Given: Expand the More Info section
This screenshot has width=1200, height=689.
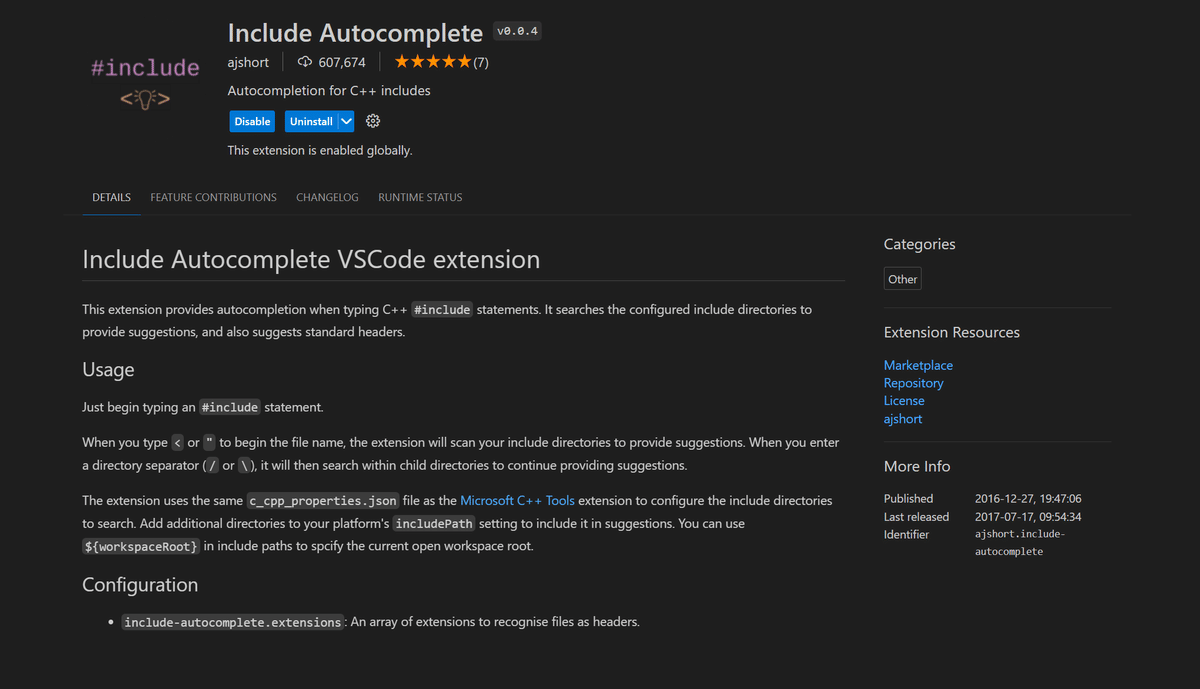Looking at the screenshot, I should pos(916,466).
